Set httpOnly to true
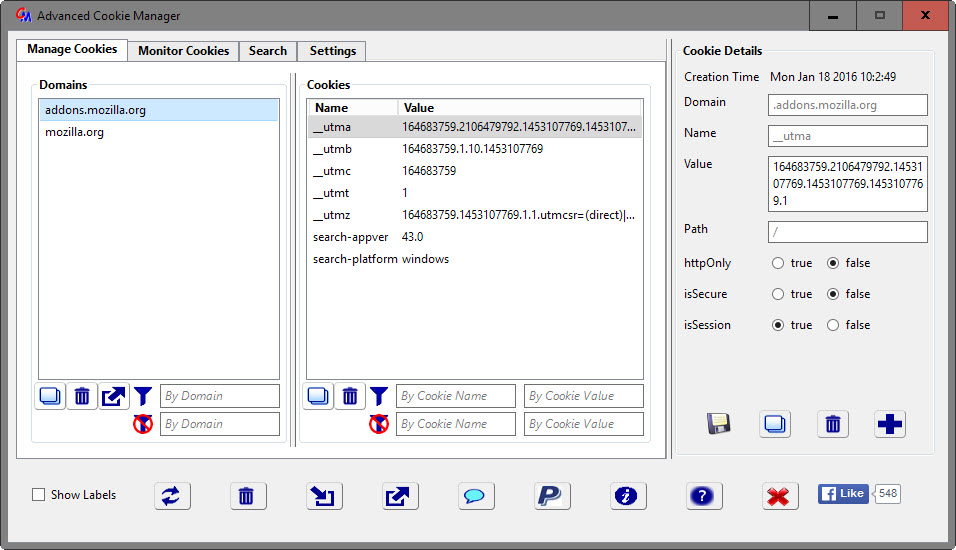The height and width of the screenshot is (550, 956). [778, 263]
